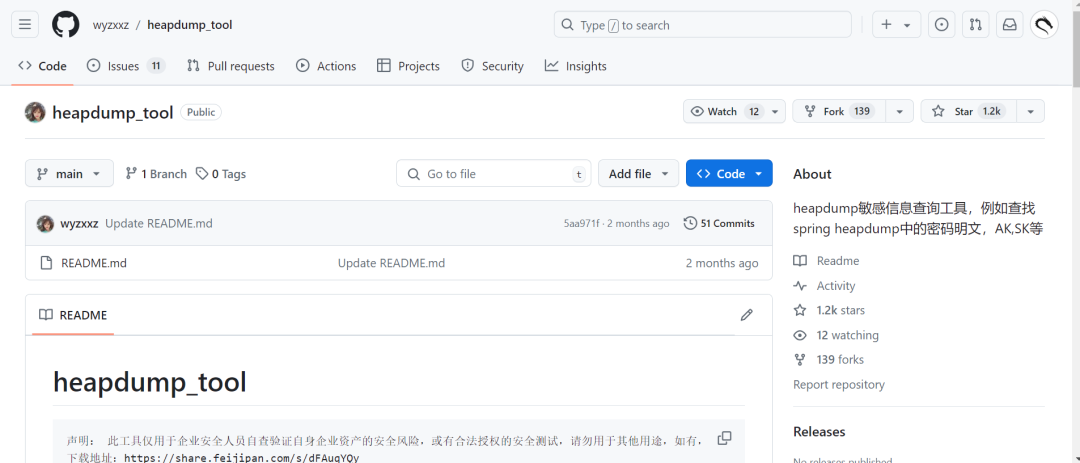
Task: Click the GitHub Octocat logo
Action: [65, 25]
